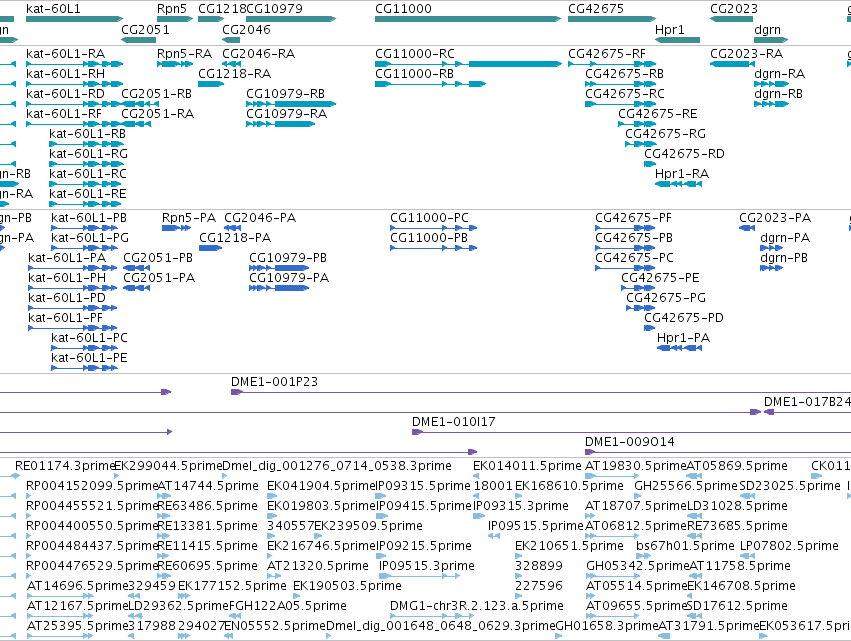Click transcript label kat-60L1-RG

pos(88,154)
